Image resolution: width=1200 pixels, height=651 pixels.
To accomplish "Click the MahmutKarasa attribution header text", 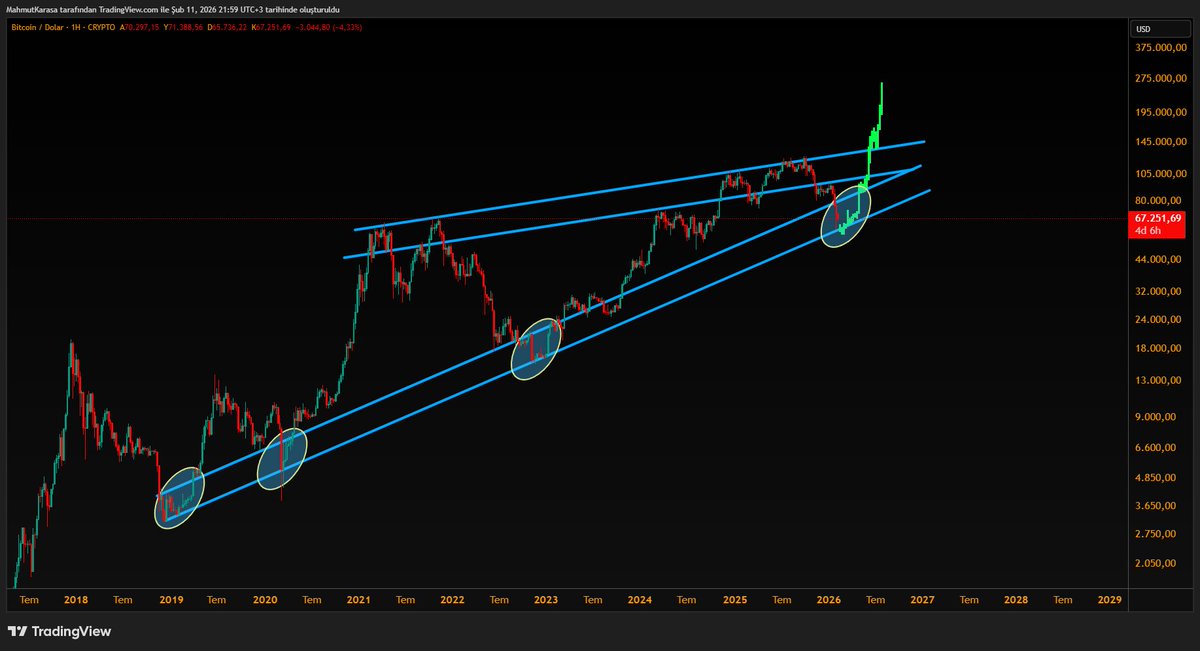I will coord(173,9).
